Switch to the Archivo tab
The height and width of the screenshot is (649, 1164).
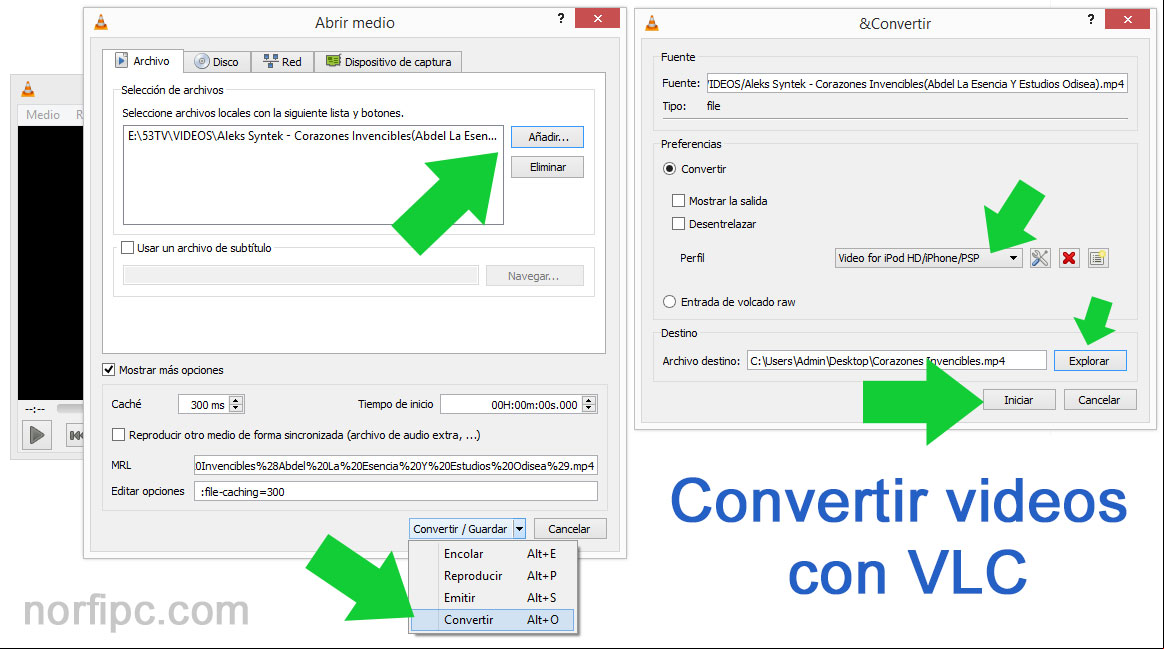143,61
